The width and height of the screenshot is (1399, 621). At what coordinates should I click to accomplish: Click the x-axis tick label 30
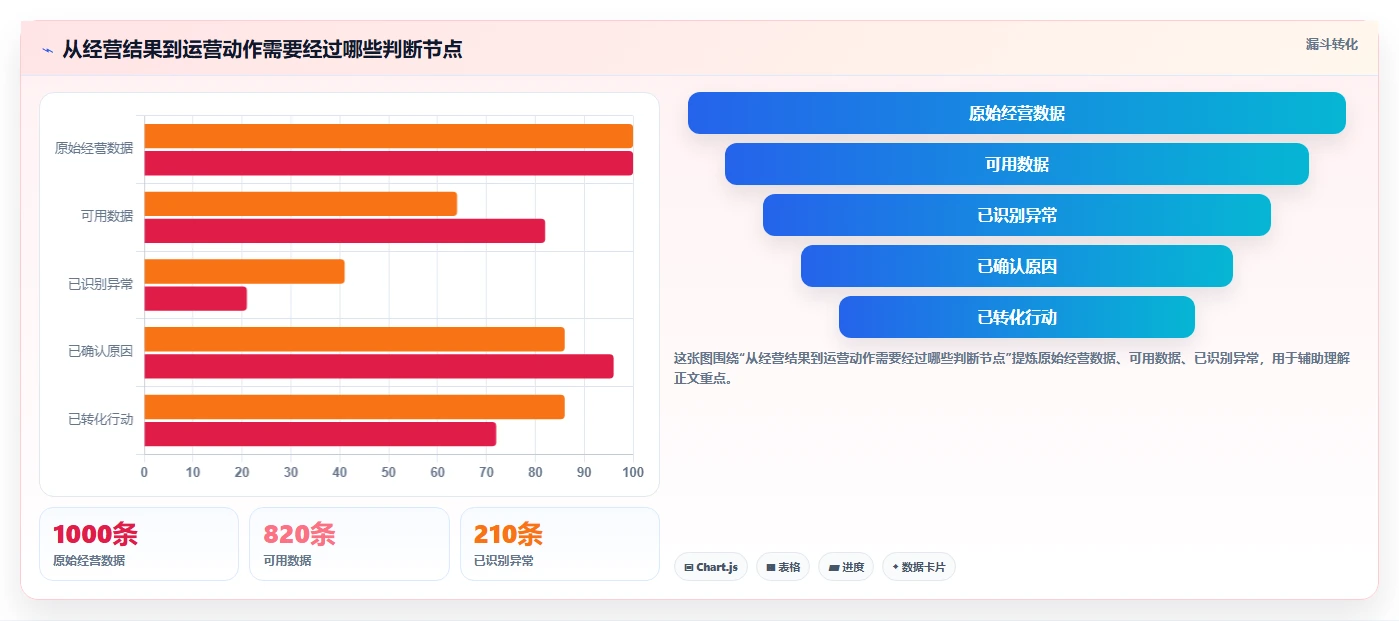[x=291, y=472]
